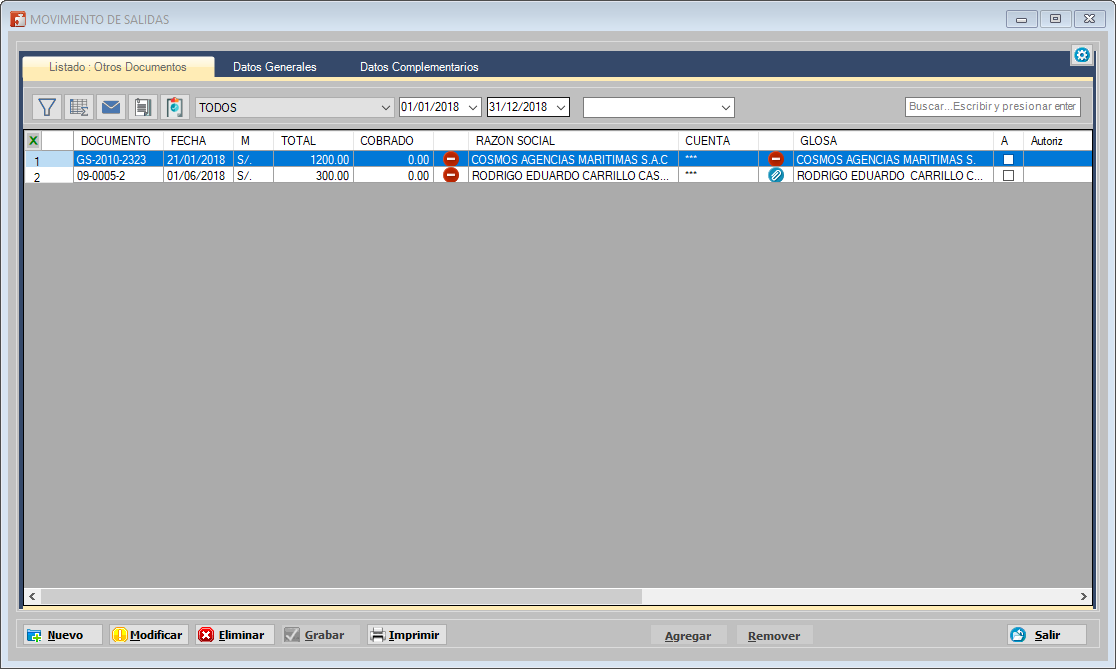Screen dimensions: 1116x669
Task: Click the COBRADO column header
Action: [394, 140]
